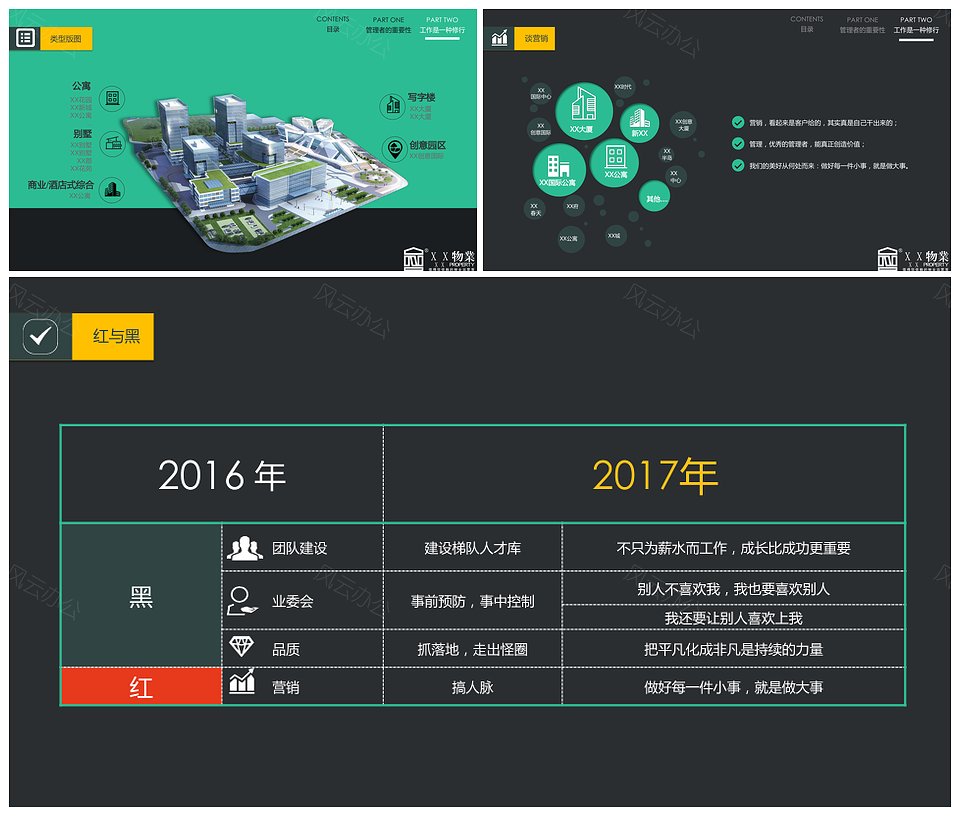Select the large green XX公寓 bubble

pyautogui.click(x=615, y=163)
